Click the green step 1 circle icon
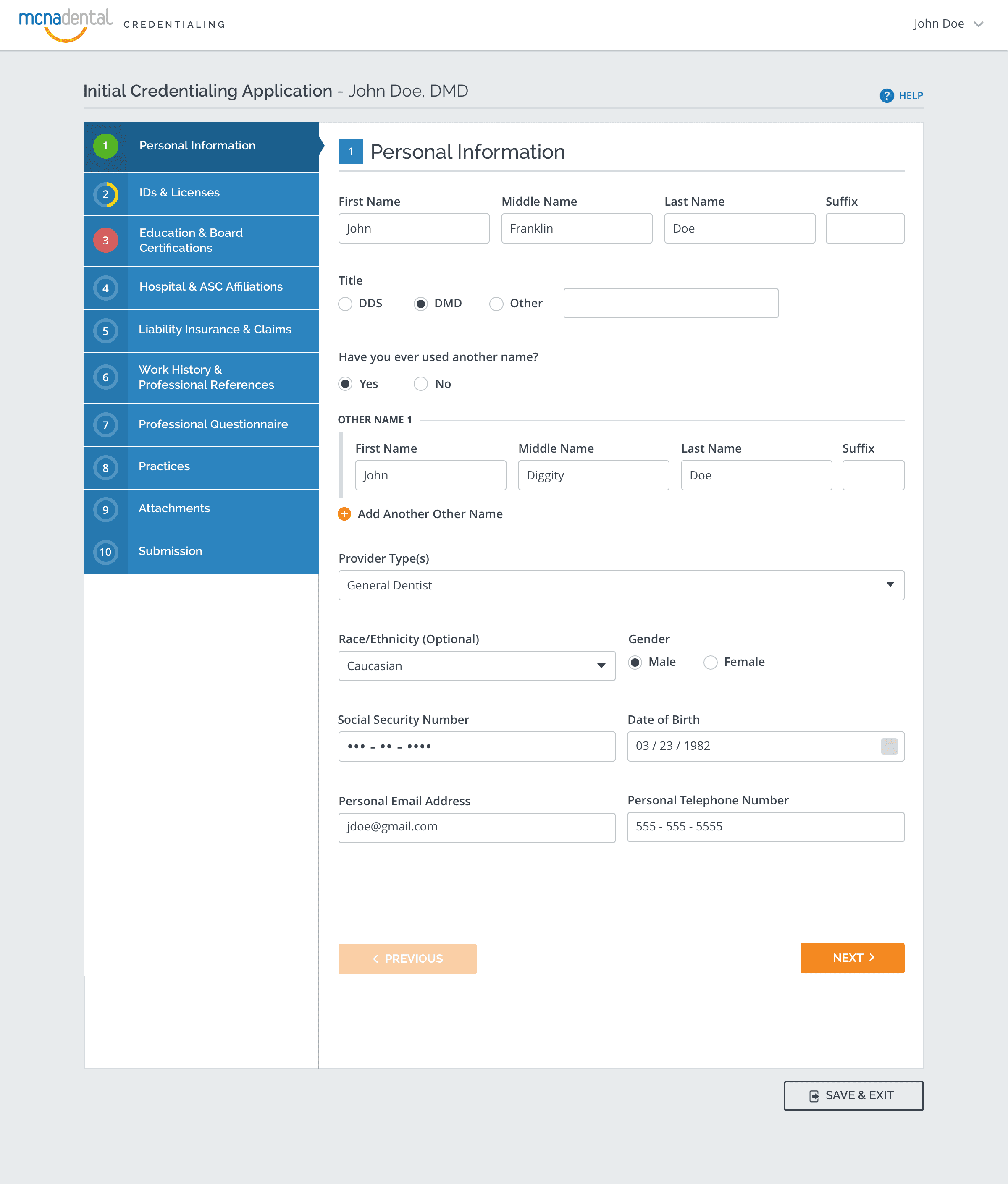1008x1184 pixels. point(106,146)
